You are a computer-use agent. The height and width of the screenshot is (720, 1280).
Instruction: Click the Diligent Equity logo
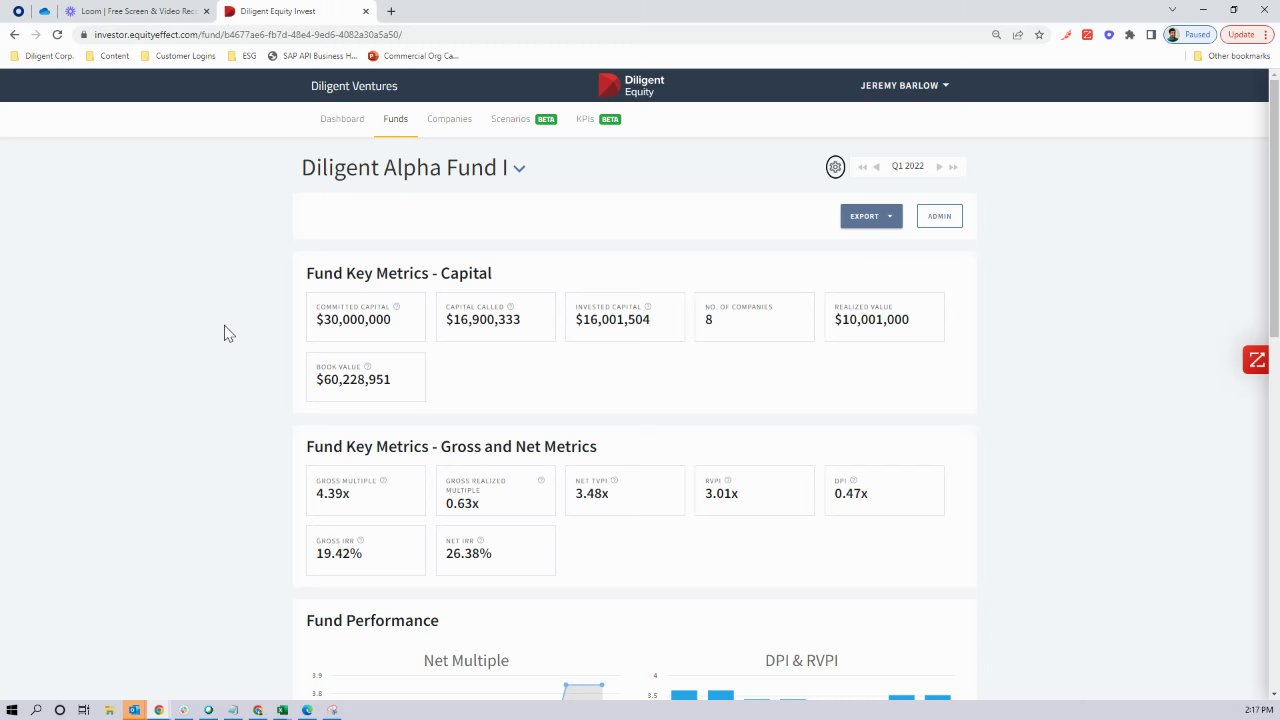pyautogui.click(x=631, y=86)
